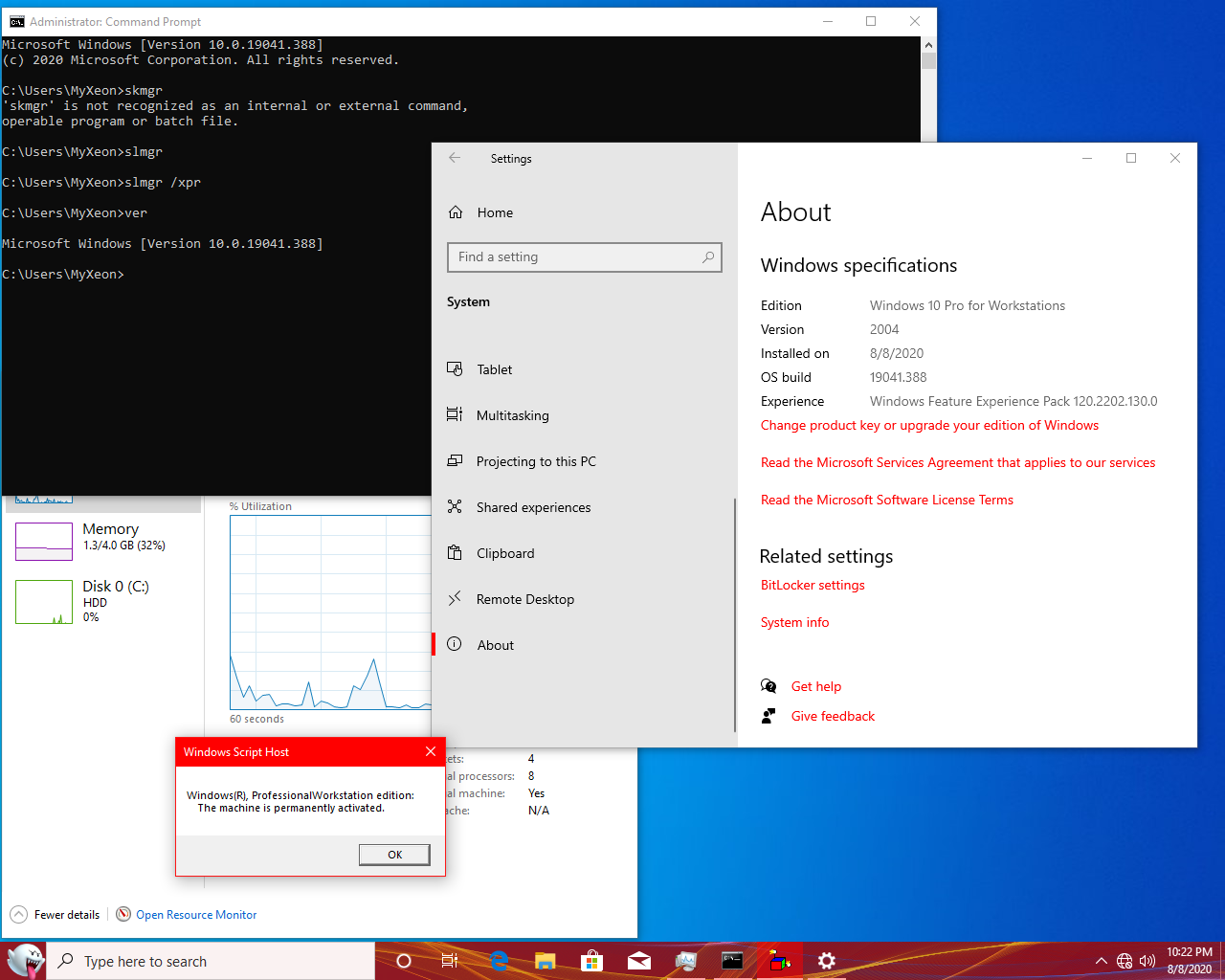Click the Disk 0 activity graph thumbnail

(x=44, y=602)
